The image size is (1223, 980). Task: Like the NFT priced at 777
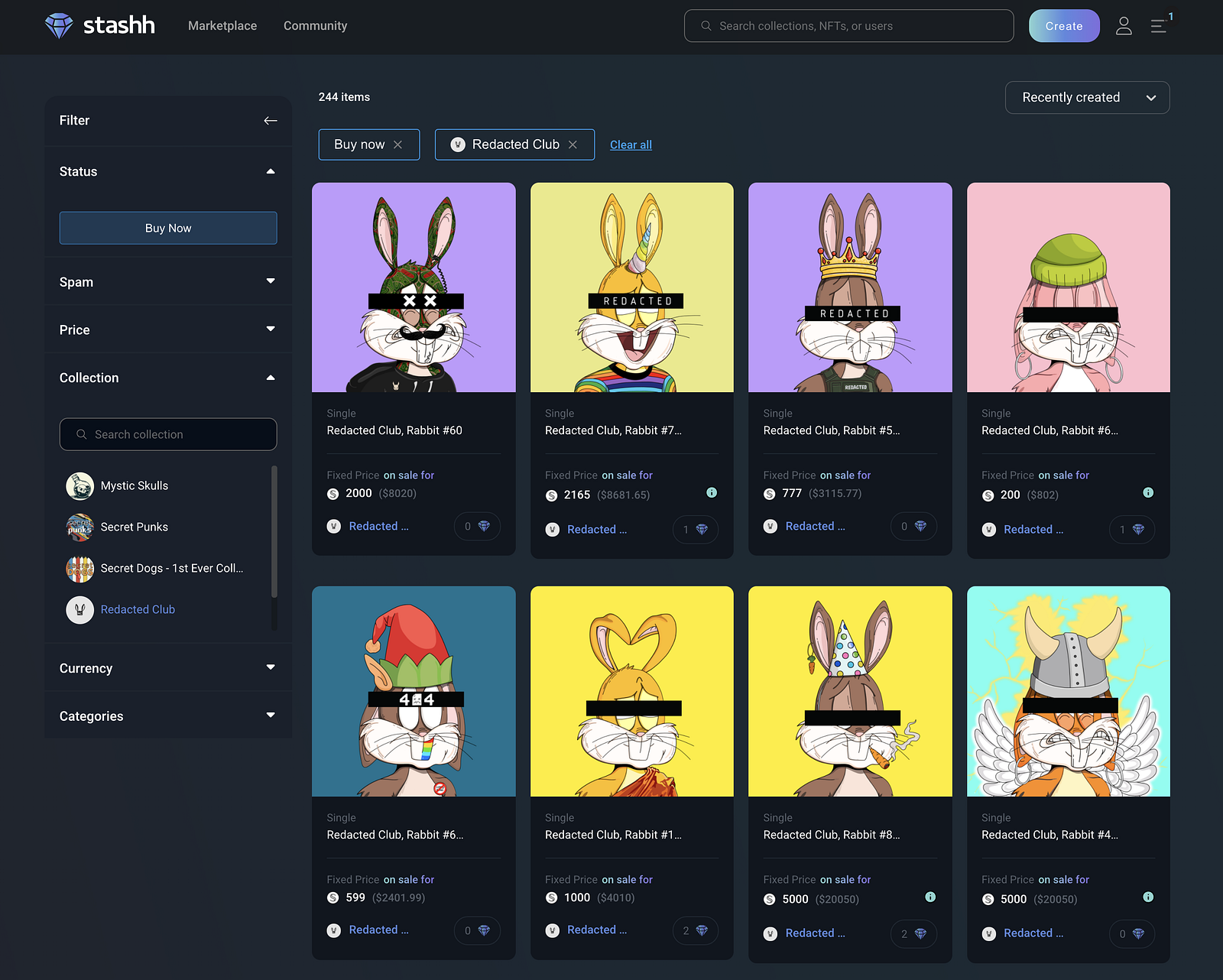[913, 526]
